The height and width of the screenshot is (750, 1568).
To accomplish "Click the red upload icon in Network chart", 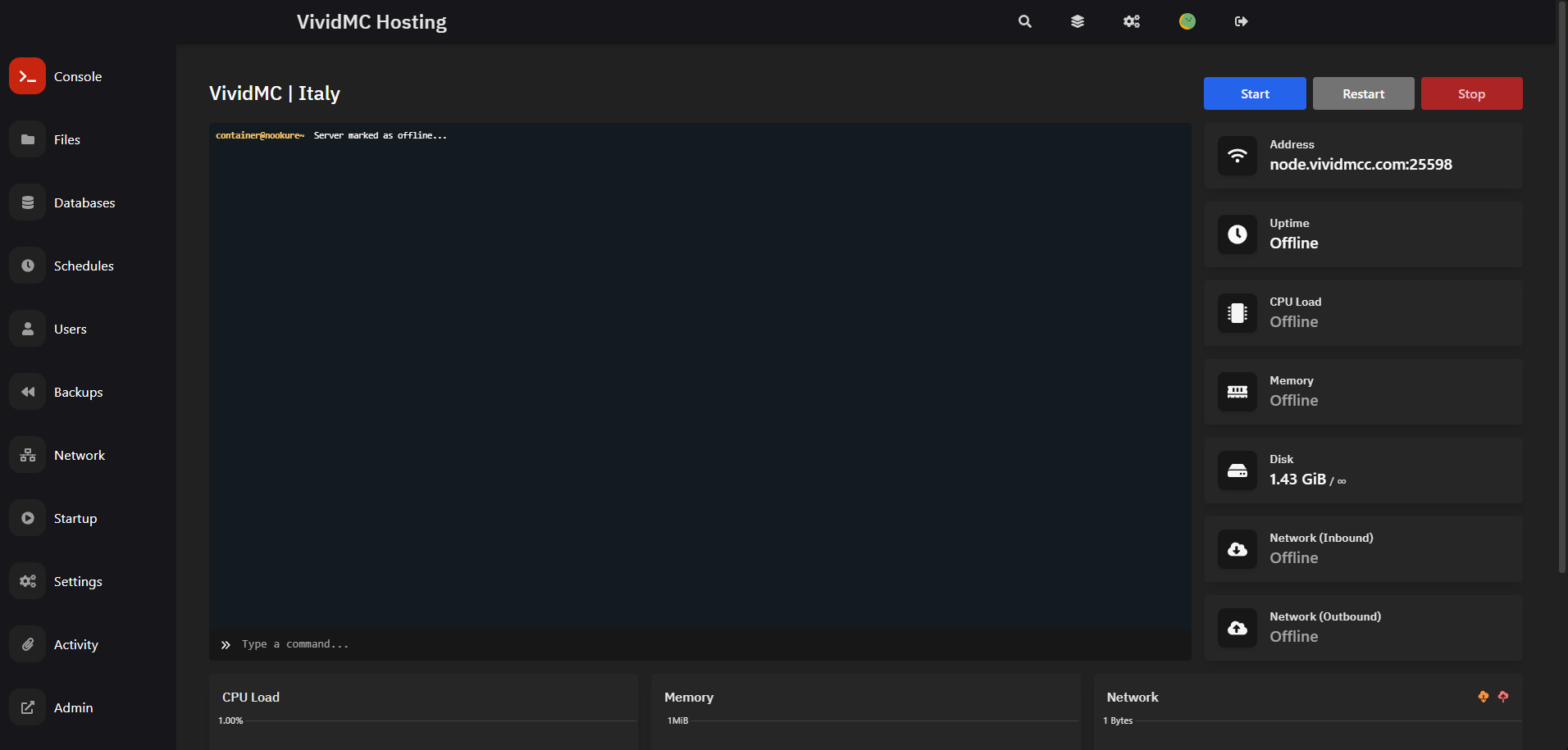I will pos(1503,696).
